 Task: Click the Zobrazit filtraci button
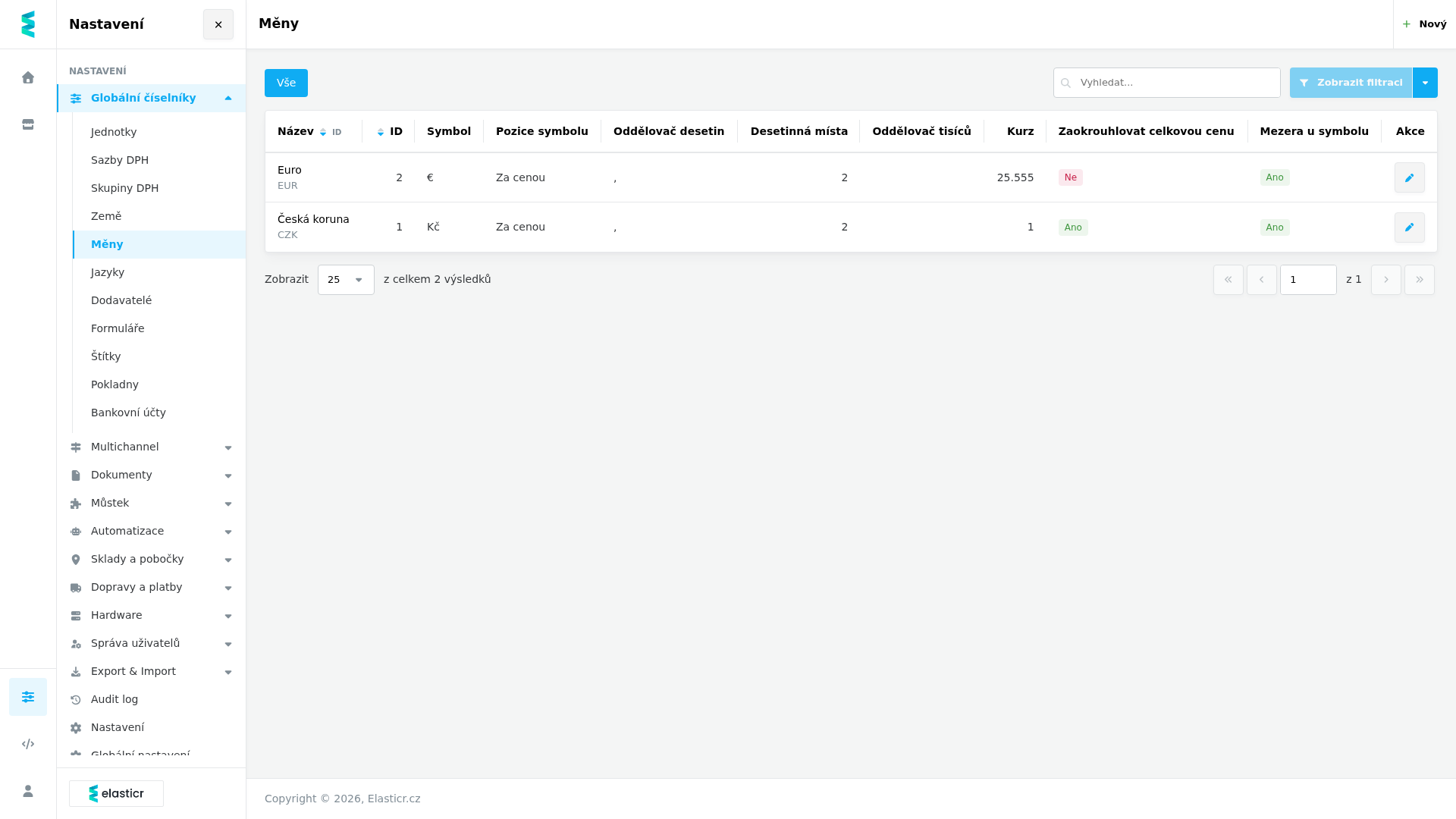pos(1351,83)
